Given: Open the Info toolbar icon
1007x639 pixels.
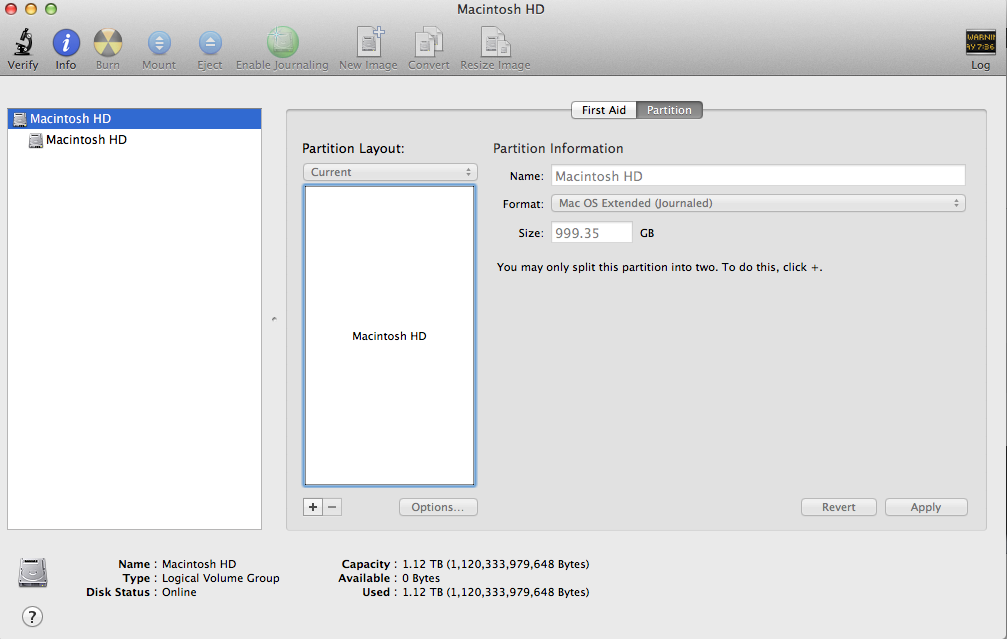Looking at the screenshot, I should pos(66,43).
